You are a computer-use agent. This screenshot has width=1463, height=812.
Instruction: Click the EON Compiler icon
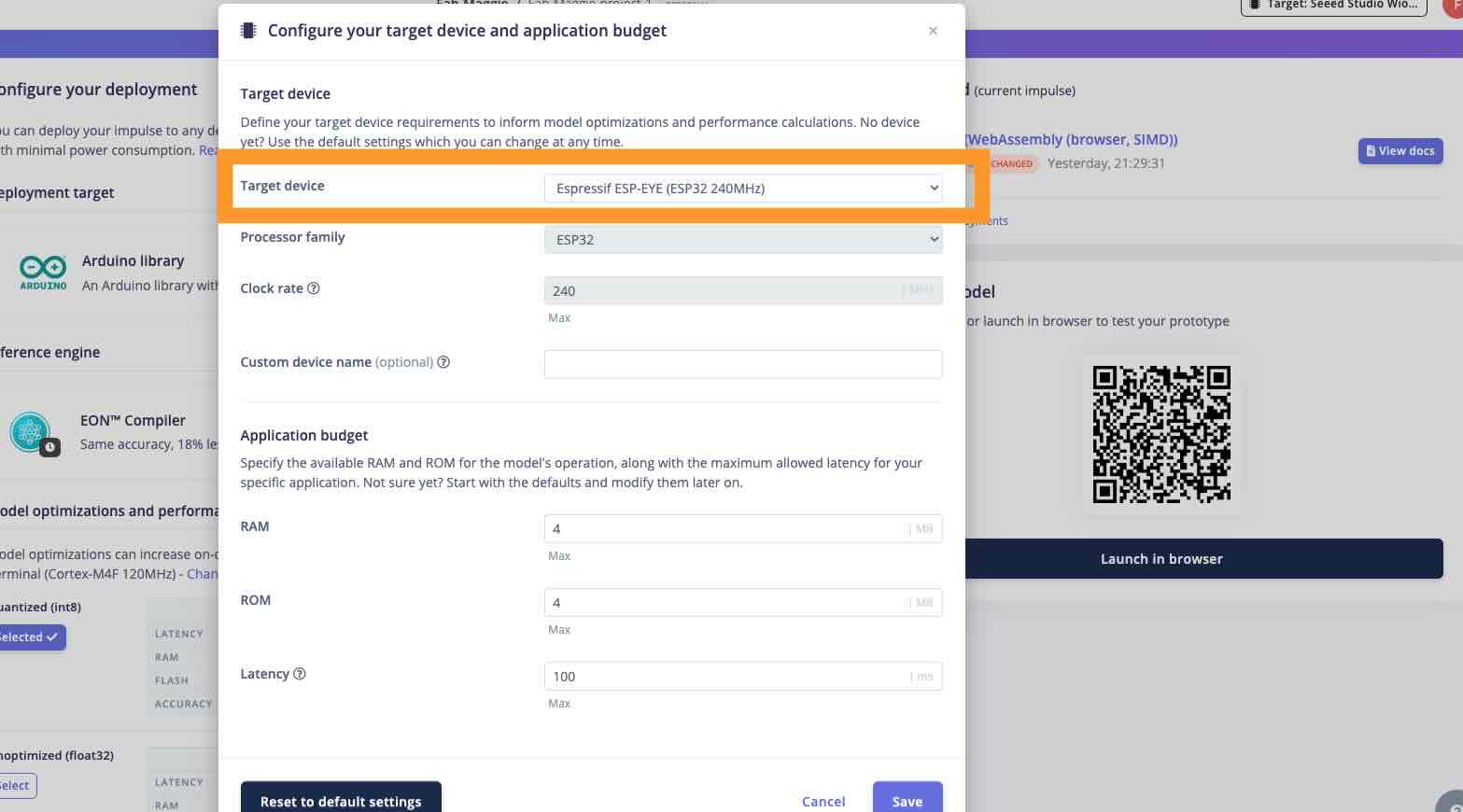[31, 433]
